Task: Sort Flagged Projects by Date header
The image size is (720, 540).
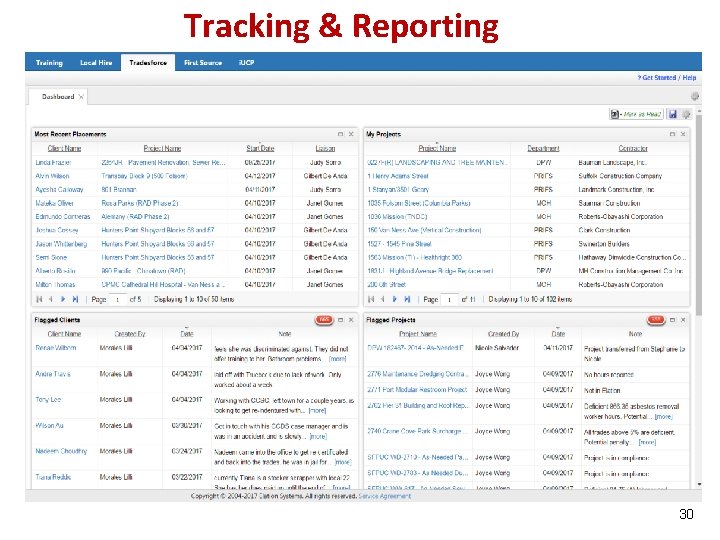Action: (x=558, y=334)
